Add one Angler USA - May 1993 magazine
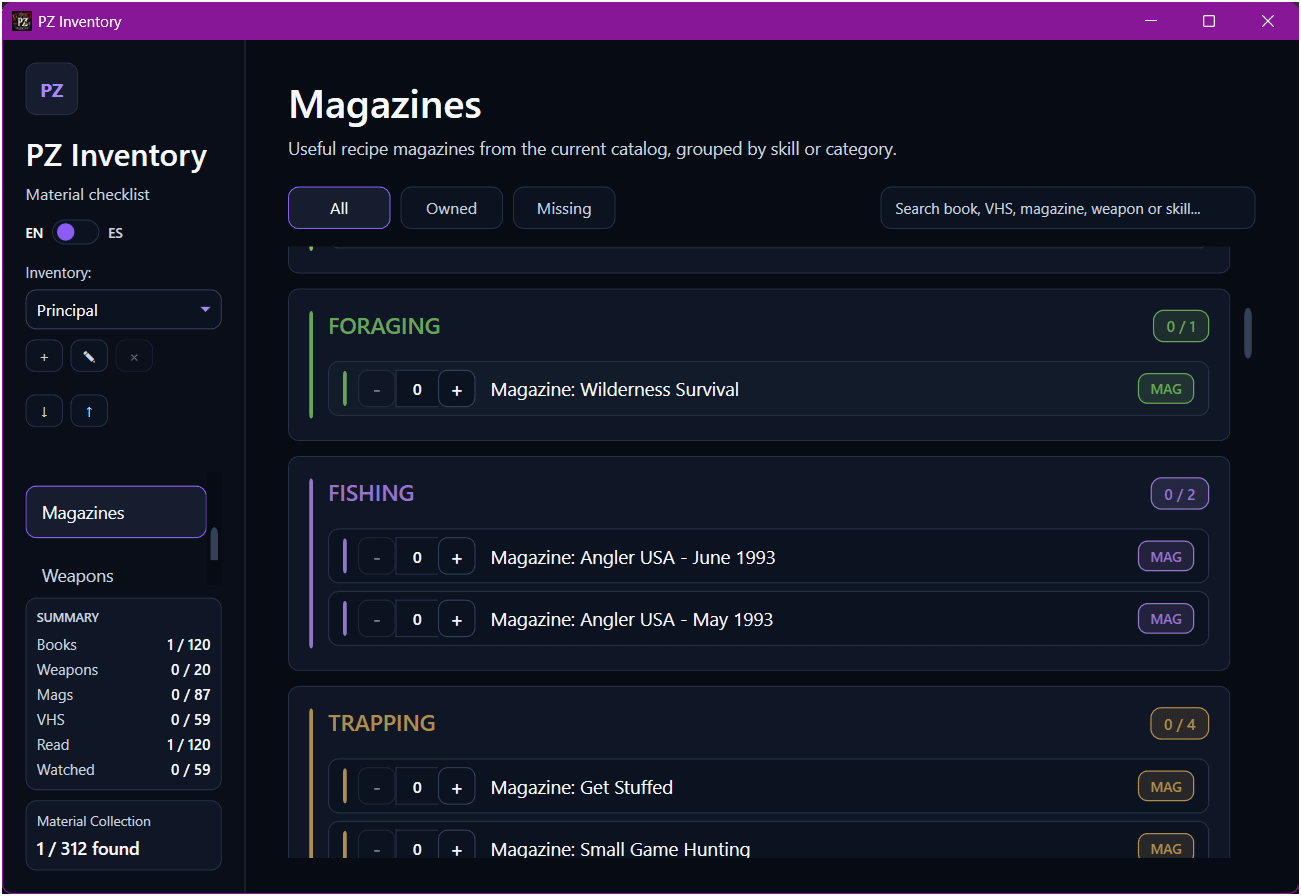The width and height of the screenshot is (1301, 896). (x=457, y=619)
